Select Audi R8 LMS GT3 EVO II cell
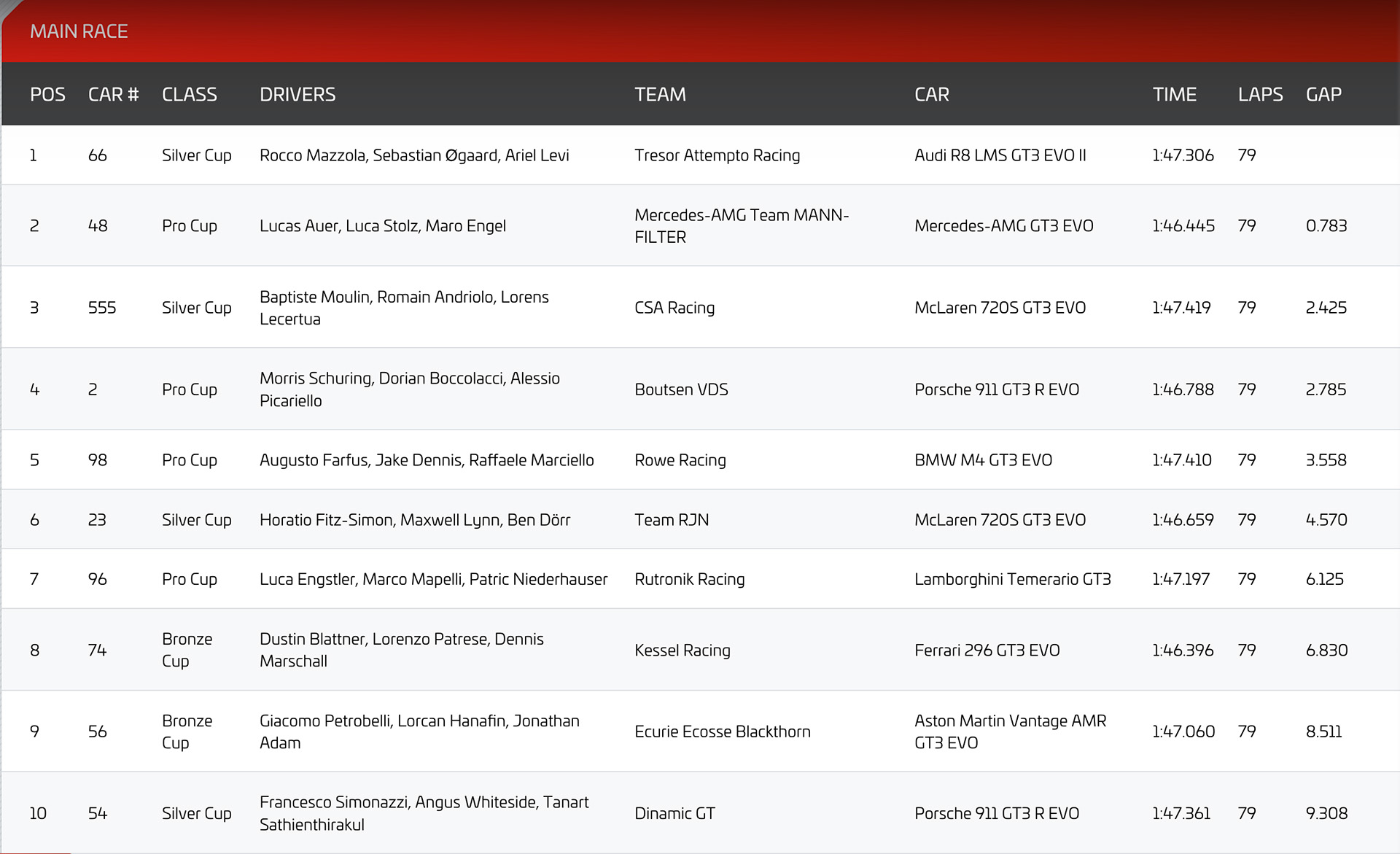The image size is (1400, 854). 1000,155
